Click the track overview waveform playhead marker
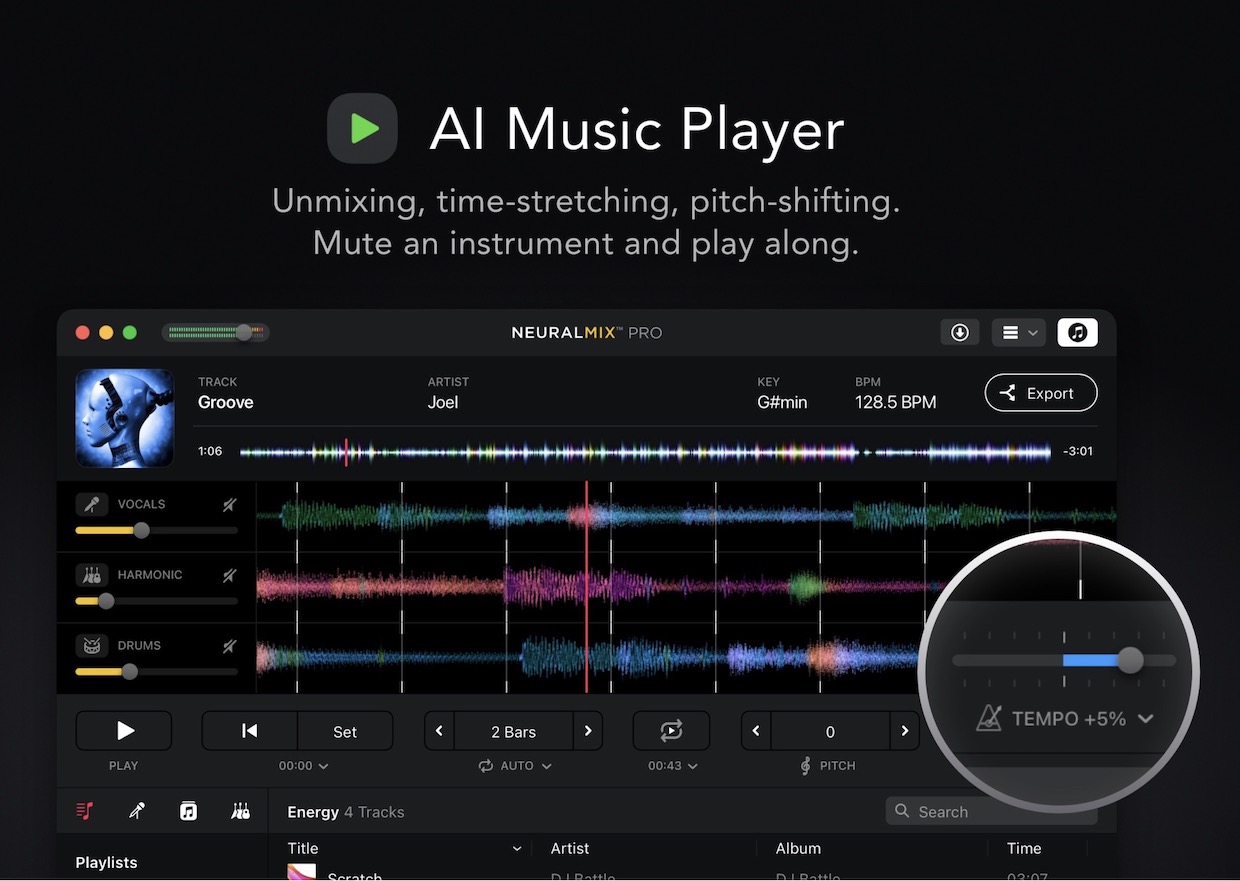 [346, 452]
